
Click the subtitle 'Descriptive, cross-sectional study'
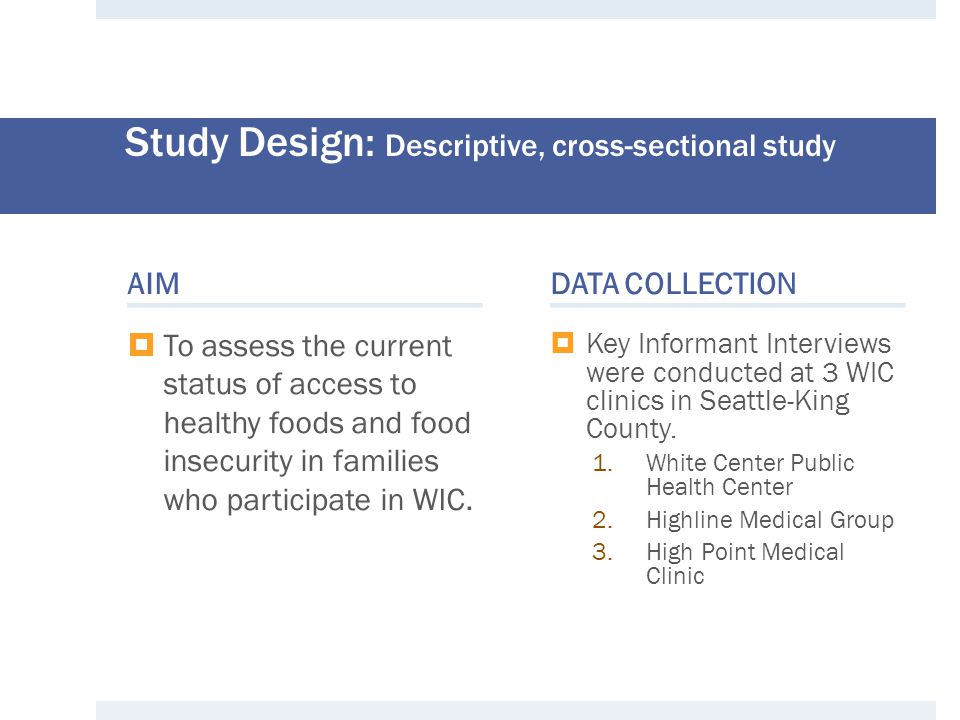point(610,146)
